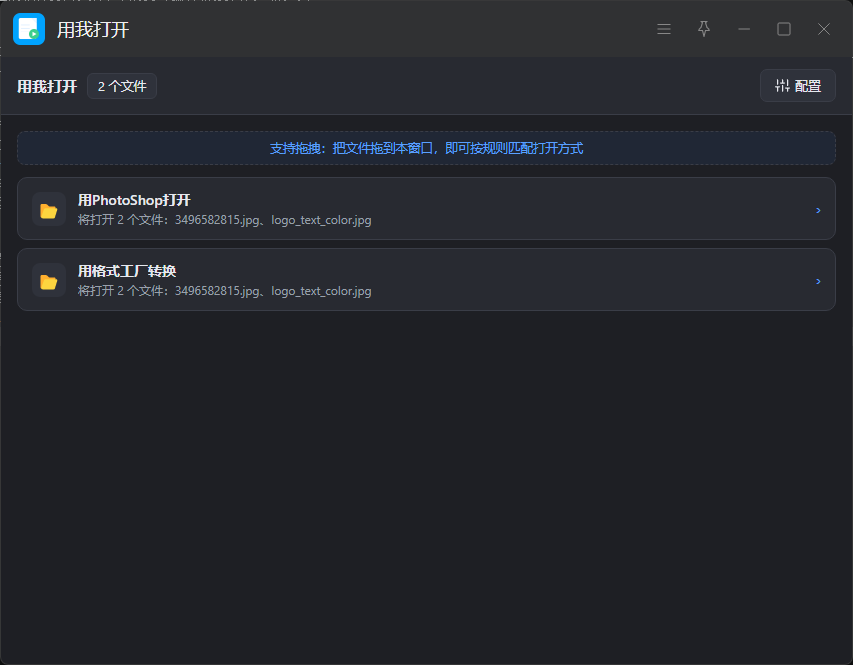Click the 用我打开 window title text

[93, 30]
